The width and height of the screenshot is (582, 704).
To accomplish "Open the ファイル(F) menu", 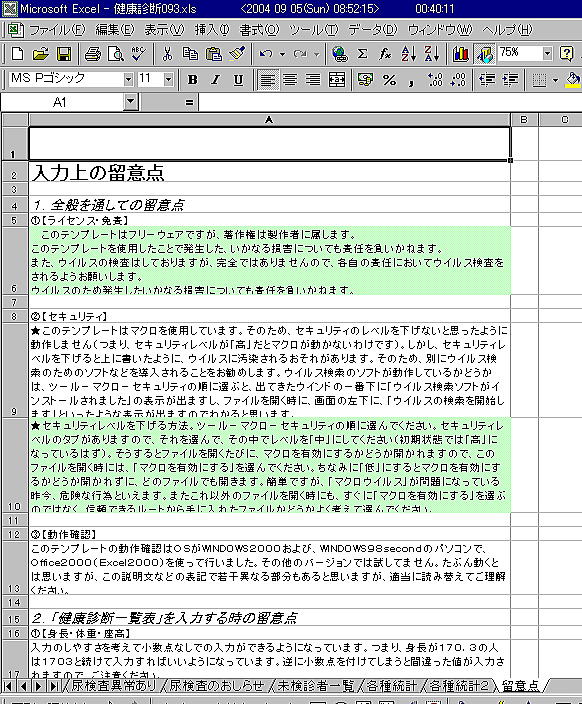I will pos(57,30).
